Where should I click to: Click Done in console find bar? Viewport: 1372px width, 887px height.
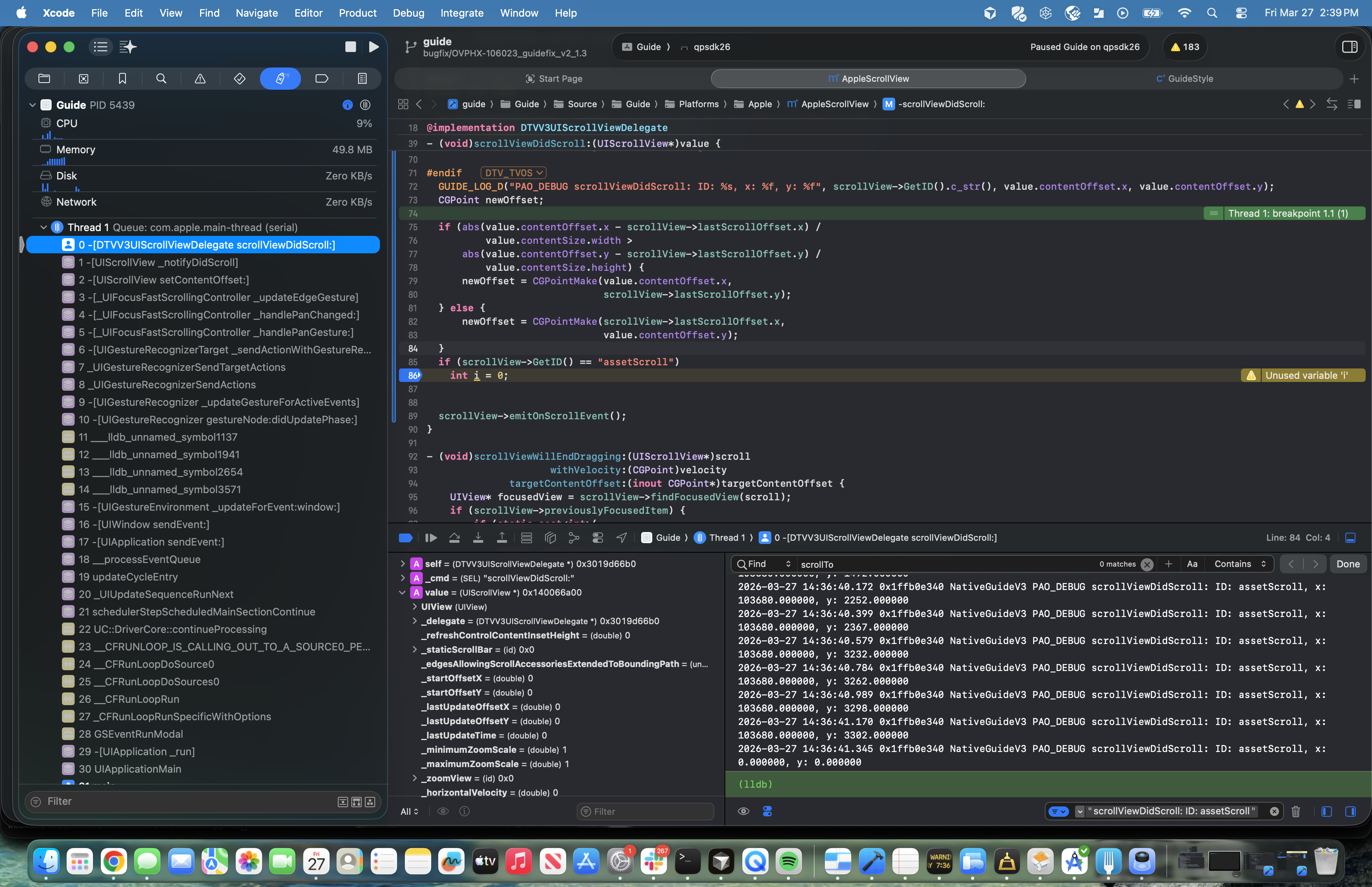pos(1347,564)
